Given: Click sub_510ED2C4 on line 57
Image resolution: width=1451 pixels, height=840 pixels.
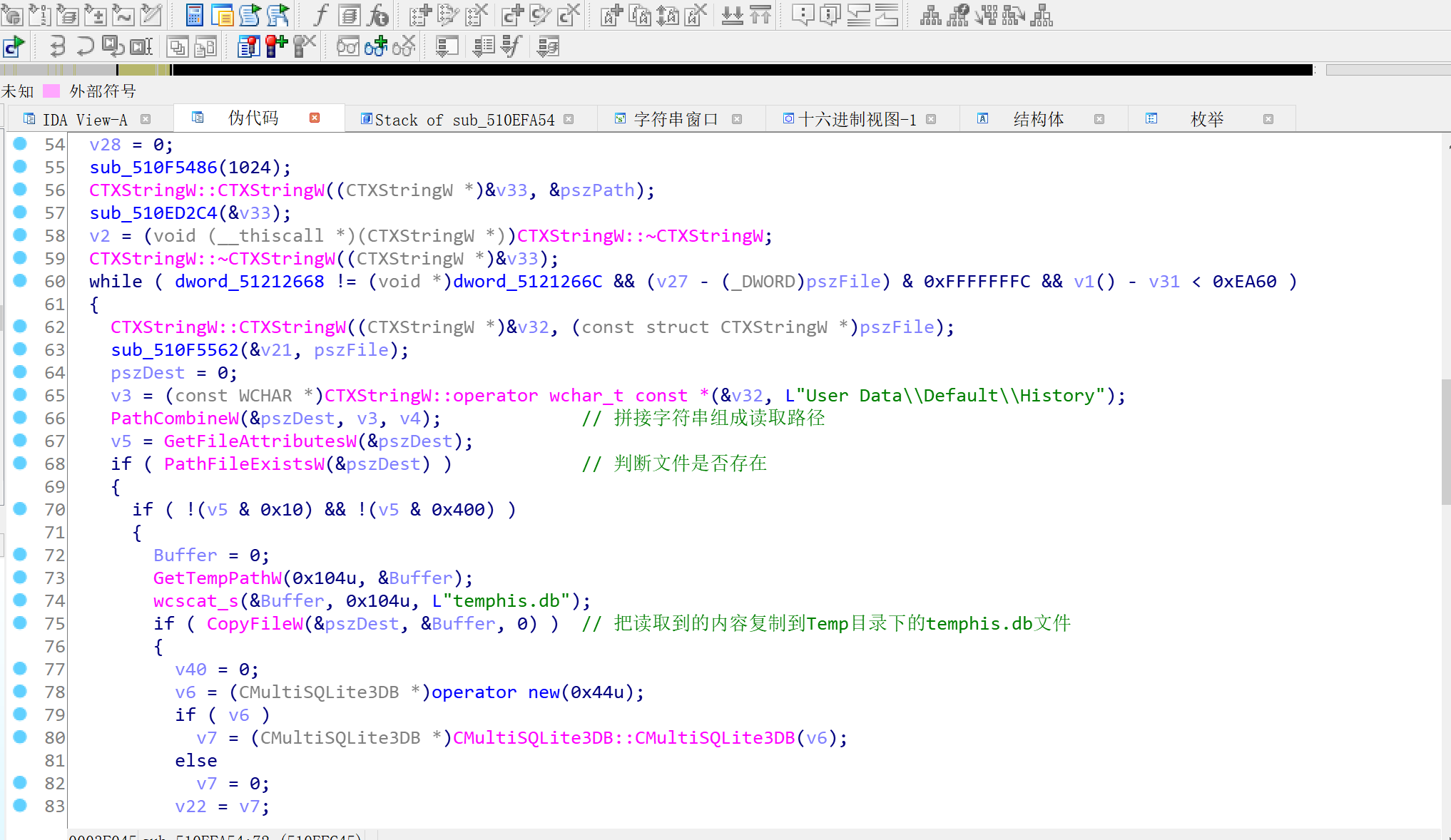Looking at the screenshot, I should click(153, 213).
